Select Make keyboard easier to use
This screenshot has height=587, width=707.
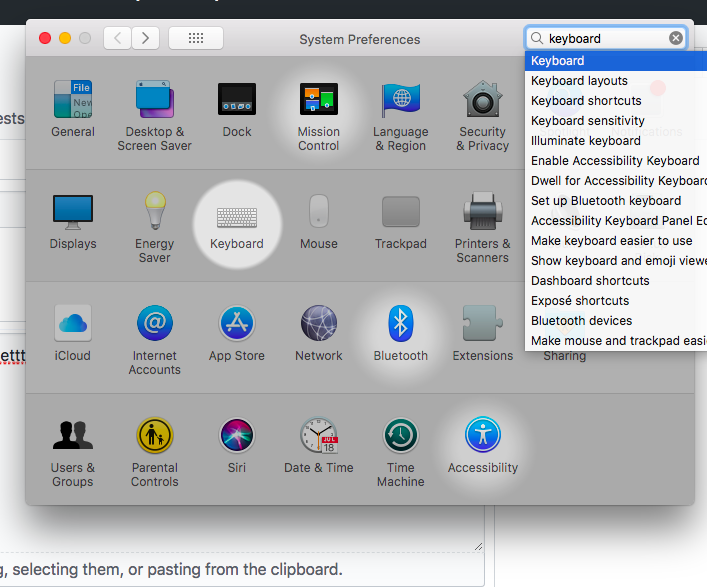[x=616, y=241]
